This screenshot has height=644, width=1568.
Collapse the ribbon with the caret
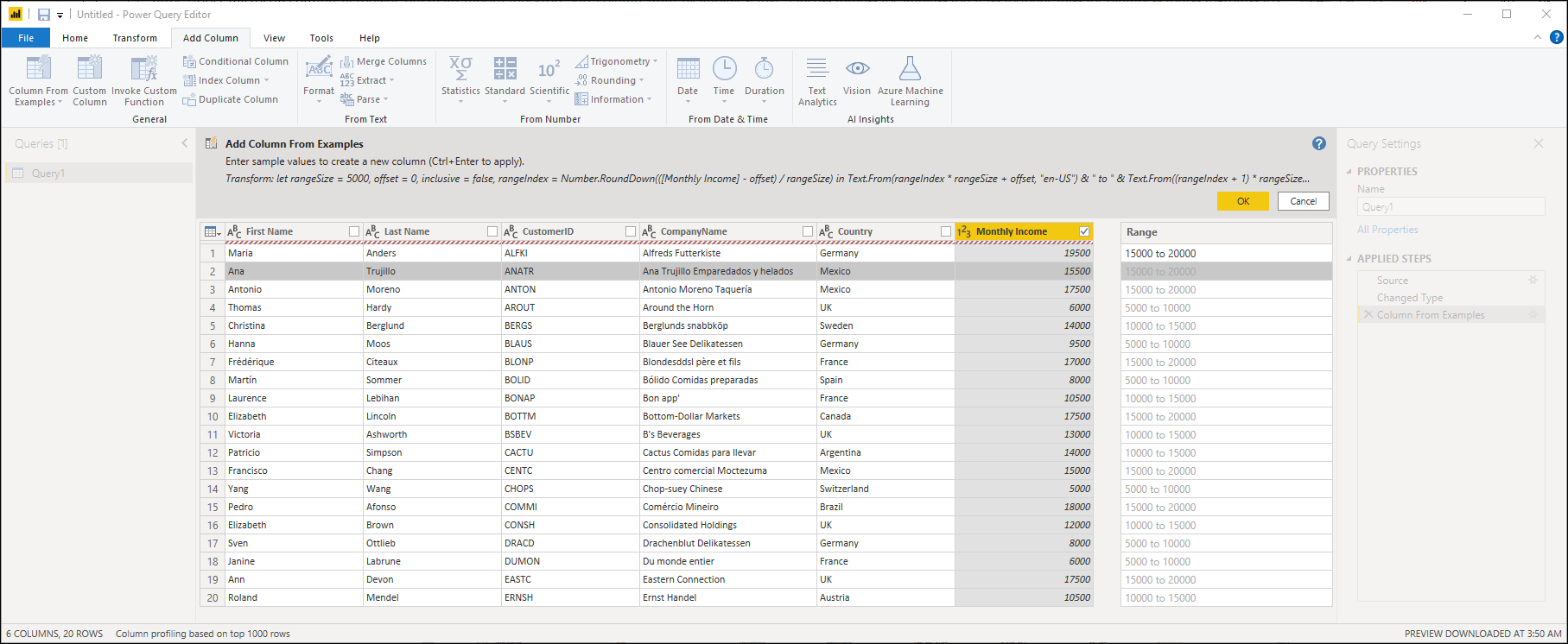point(1537,37)
